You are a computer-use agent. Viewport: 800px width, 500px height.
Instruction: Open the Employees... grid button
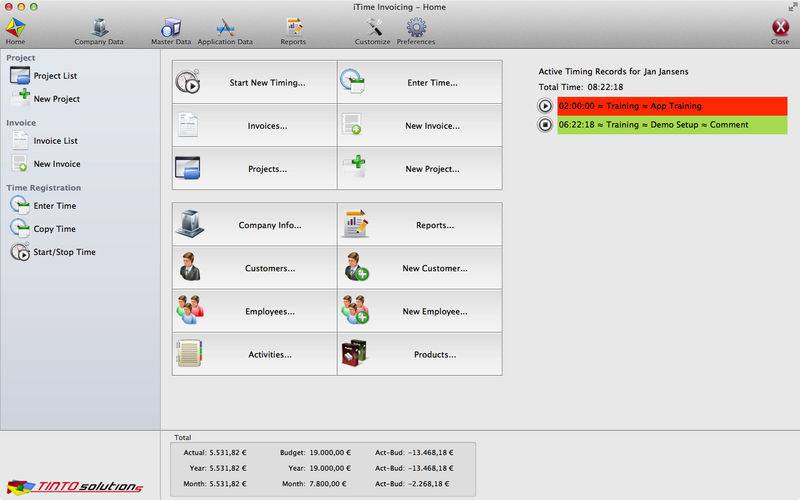click(255, 311)
